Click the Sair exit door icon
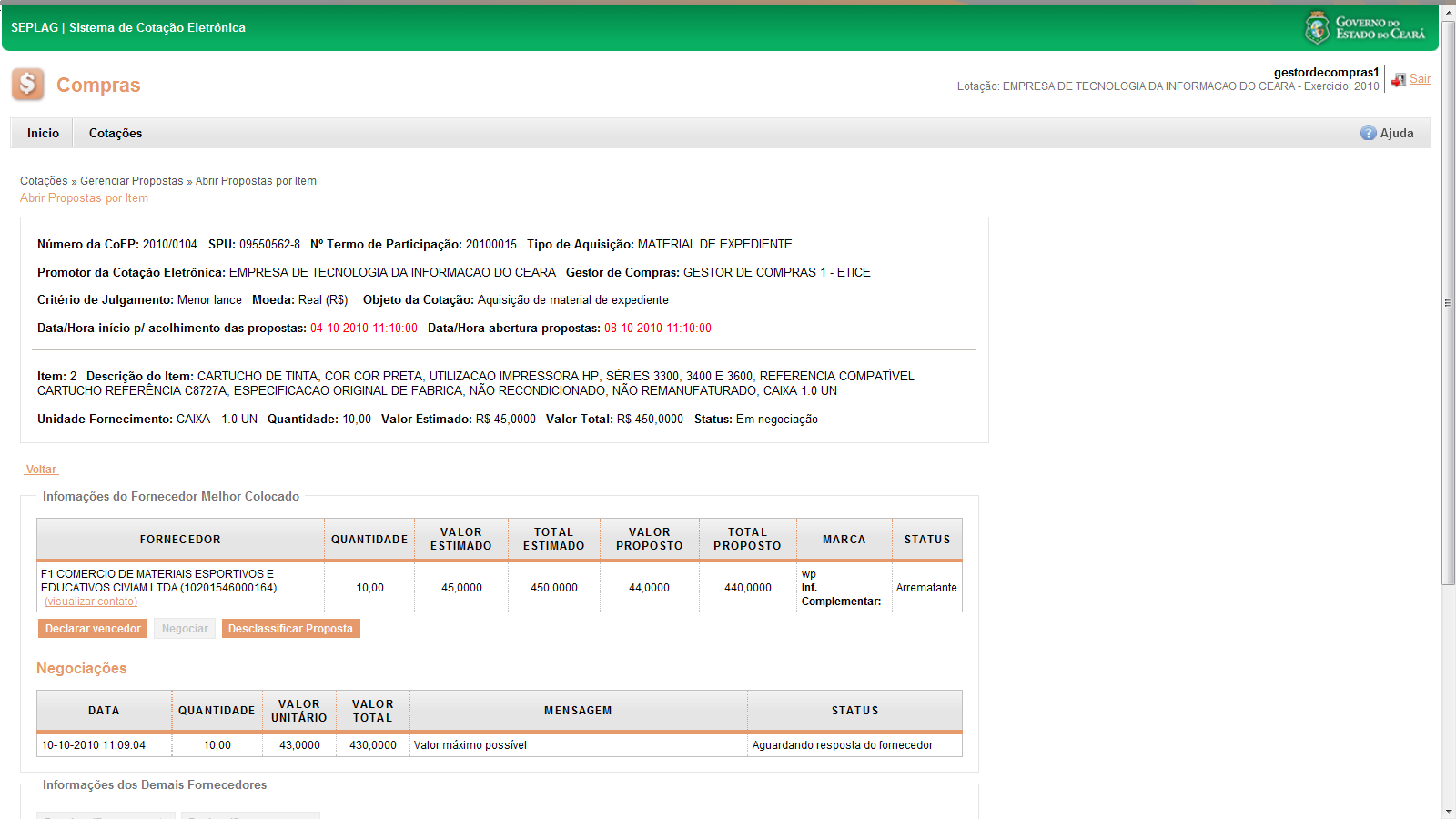 [x=1399, y=80]
